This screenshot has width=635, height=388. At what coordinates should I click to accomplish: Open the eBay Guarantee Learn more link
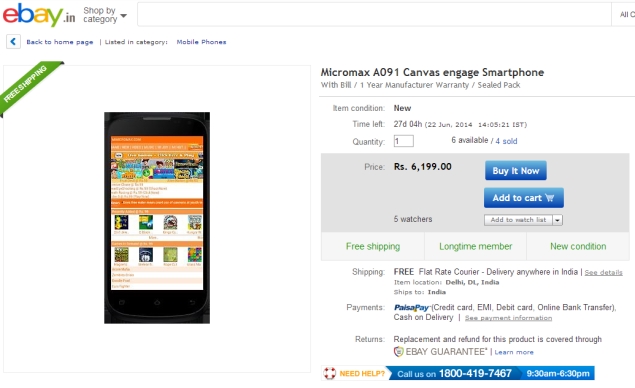click(514, 352)
